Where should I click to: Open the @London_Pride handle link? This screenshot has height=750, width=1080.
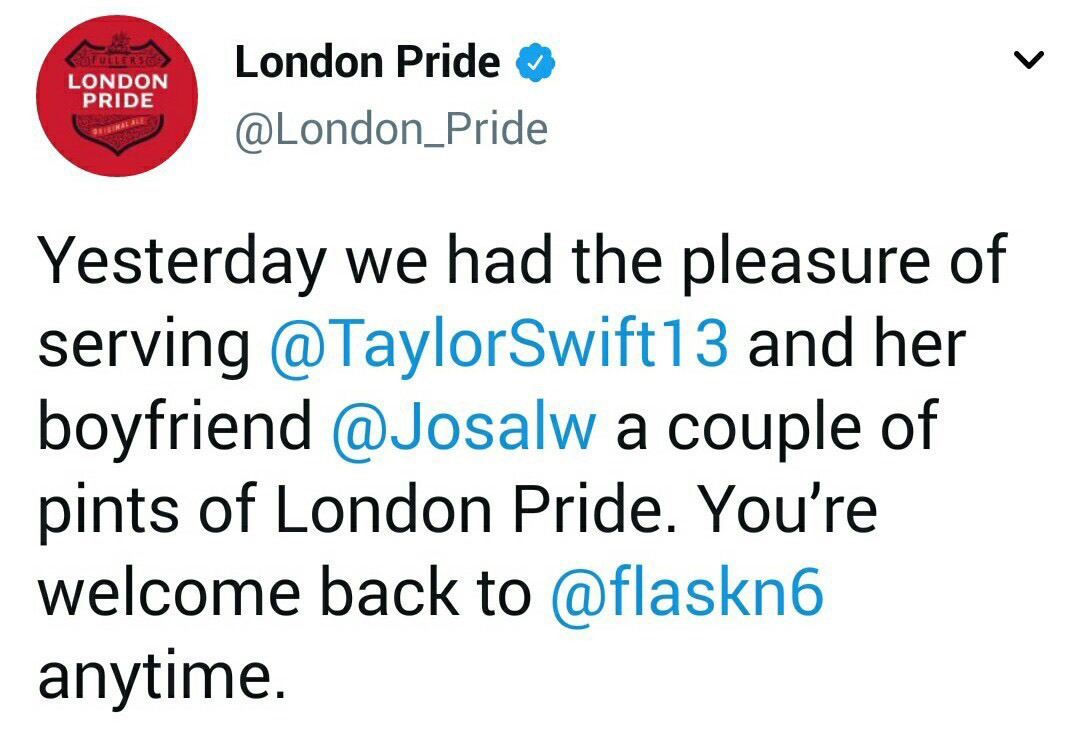click(390, 130)
